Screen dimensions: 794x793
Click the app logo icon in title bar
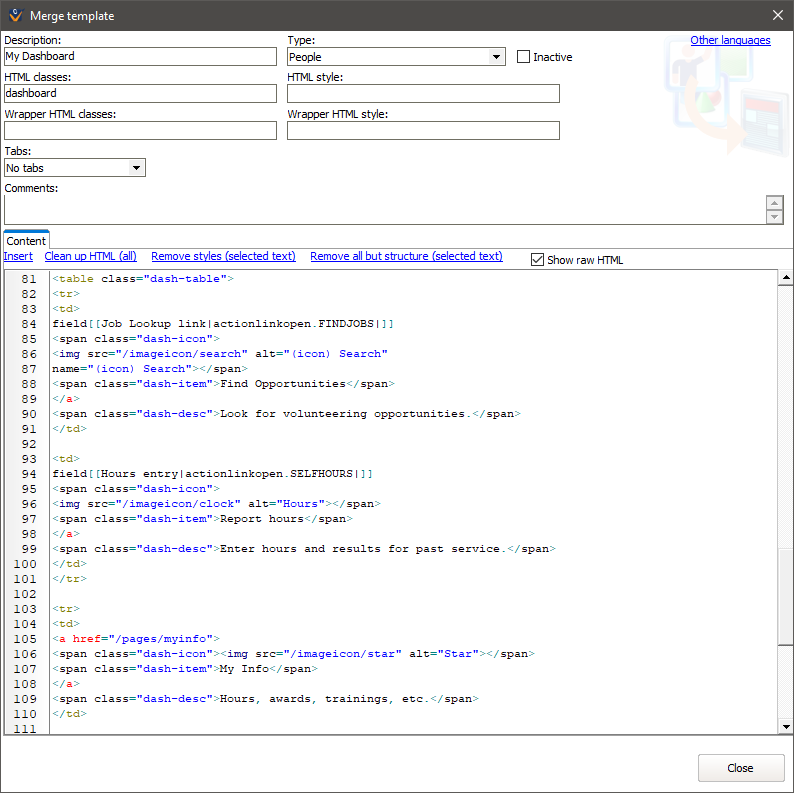click(x=14, y=15)
